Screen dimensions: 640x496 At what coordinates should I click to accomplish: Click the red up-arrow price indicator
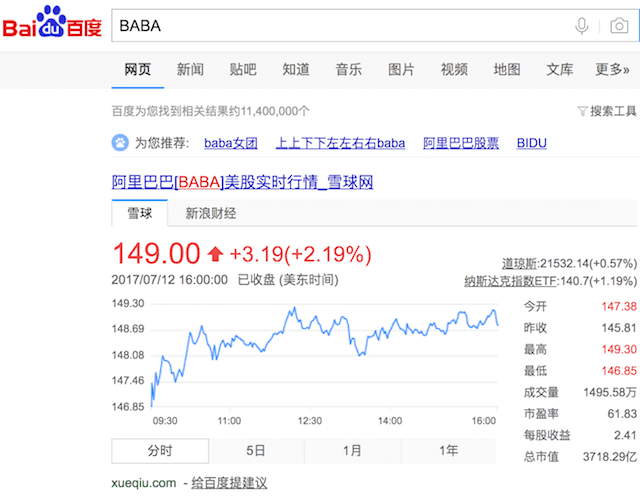216,254
